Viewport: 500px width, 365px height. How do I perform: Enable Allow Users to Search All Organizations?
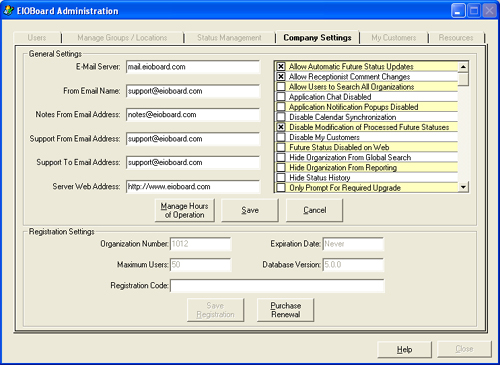click(x=281, y=87)
